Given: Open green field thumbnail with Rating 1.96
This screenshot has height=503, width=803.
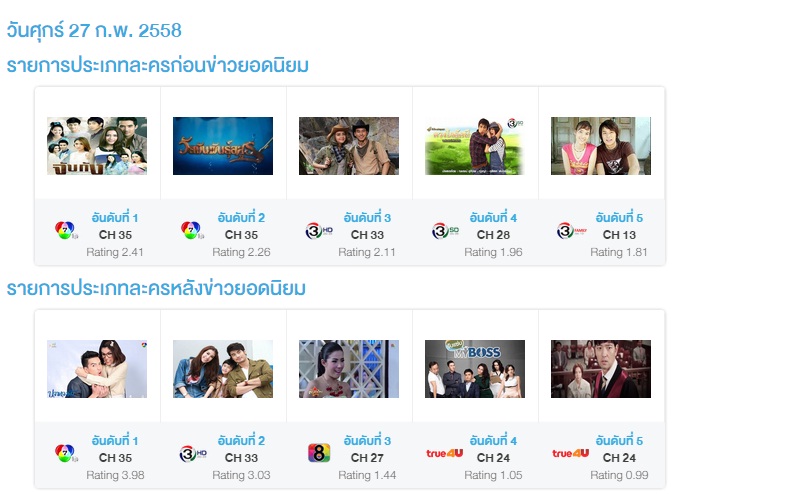Looking at the screenshot, I should click(x=475, y=146).
